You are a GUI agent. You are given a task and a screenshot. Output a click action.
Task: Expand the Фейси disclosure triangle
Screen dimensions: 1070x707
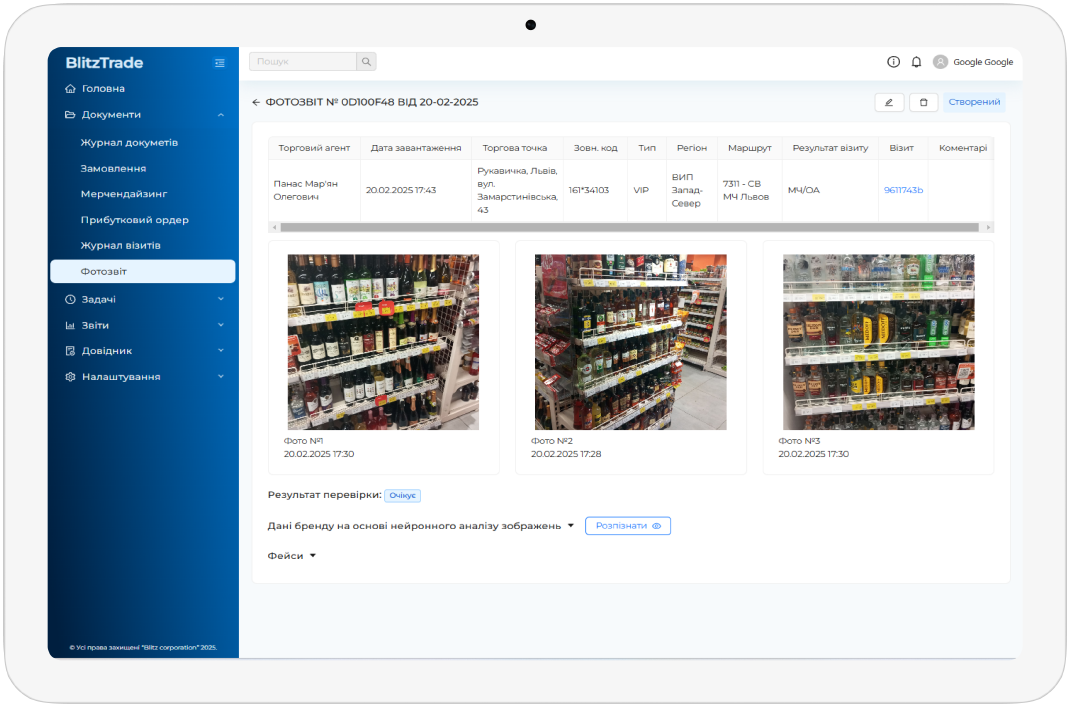(x=312, y=556)
